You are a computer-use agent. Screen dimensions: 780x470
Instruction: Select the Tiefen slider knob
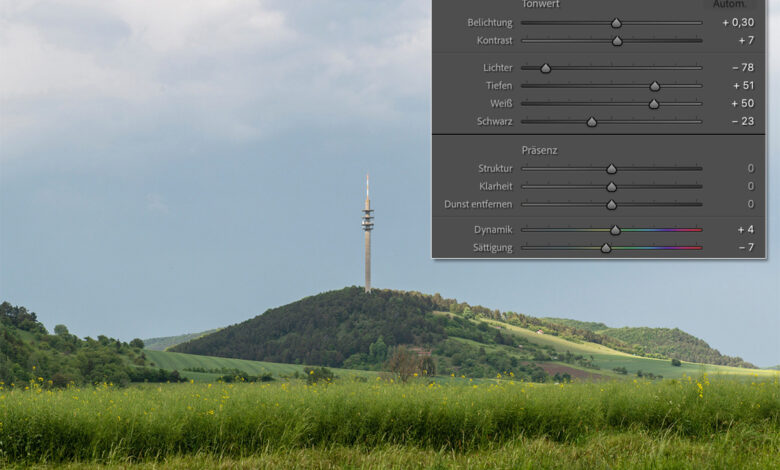(x=655, y=86)
